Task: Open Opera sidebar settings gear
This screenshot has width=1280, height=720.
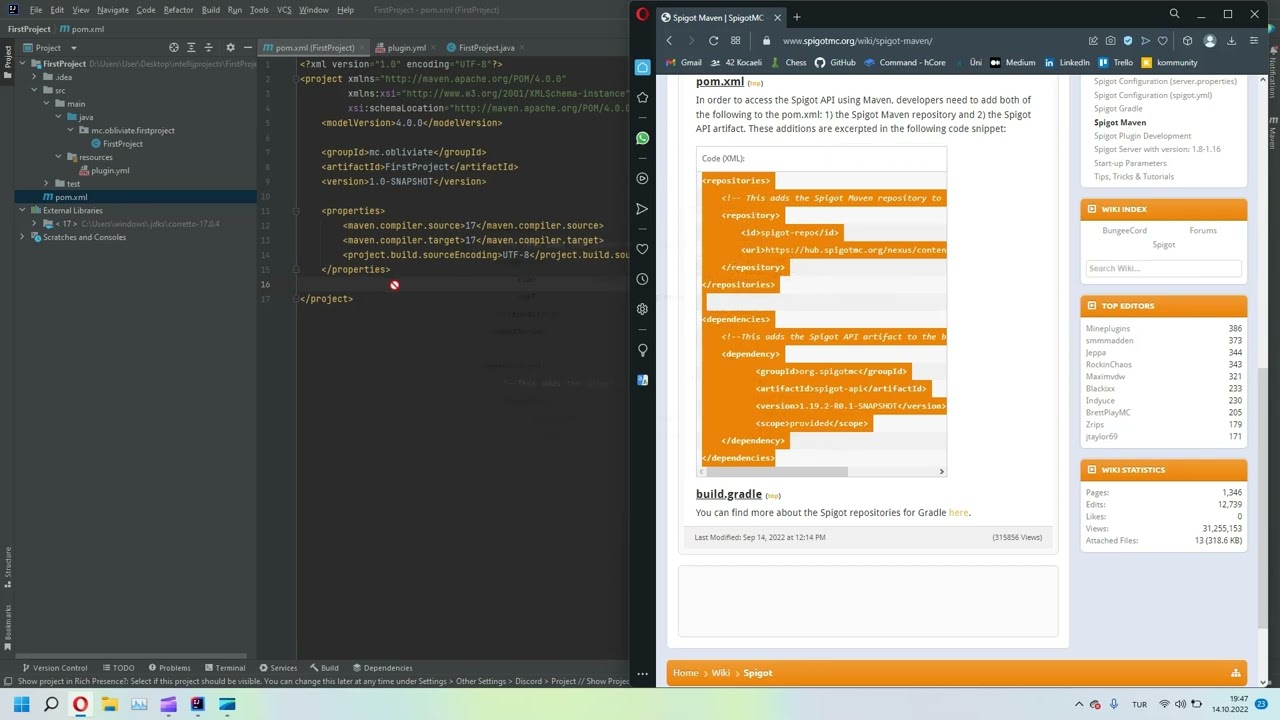Action: pos(642,309)
